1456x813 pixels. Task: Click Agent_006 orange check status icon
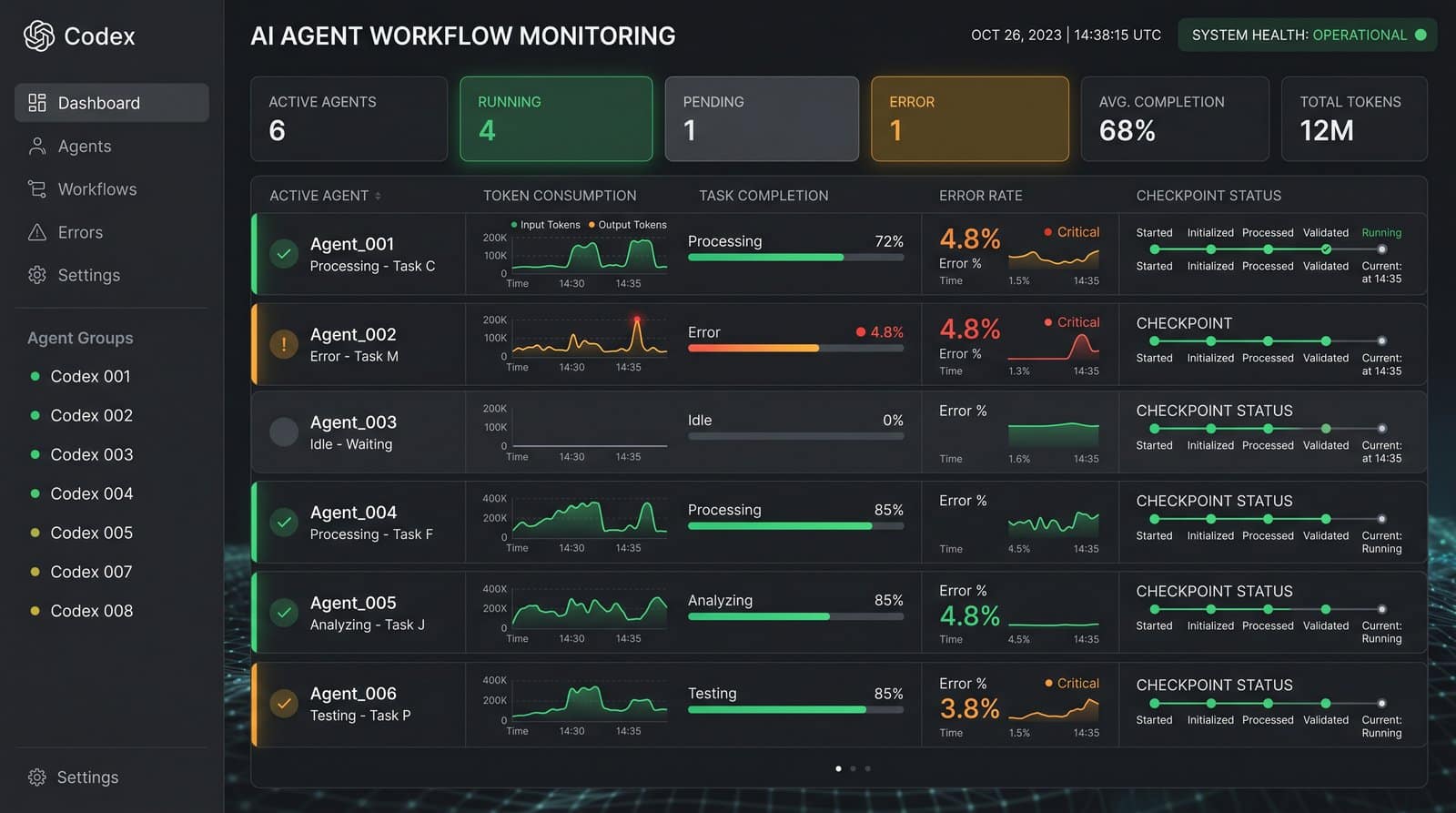pos(284,703)
